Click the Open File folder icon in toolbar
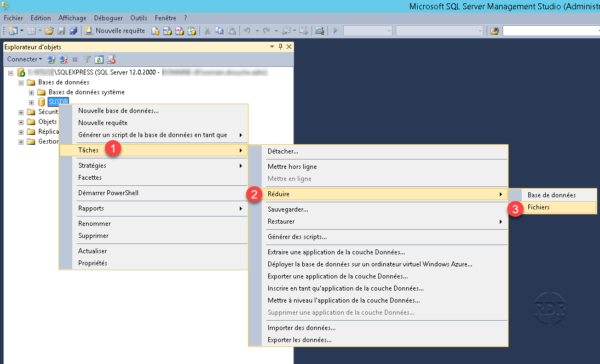 (49, 31)
